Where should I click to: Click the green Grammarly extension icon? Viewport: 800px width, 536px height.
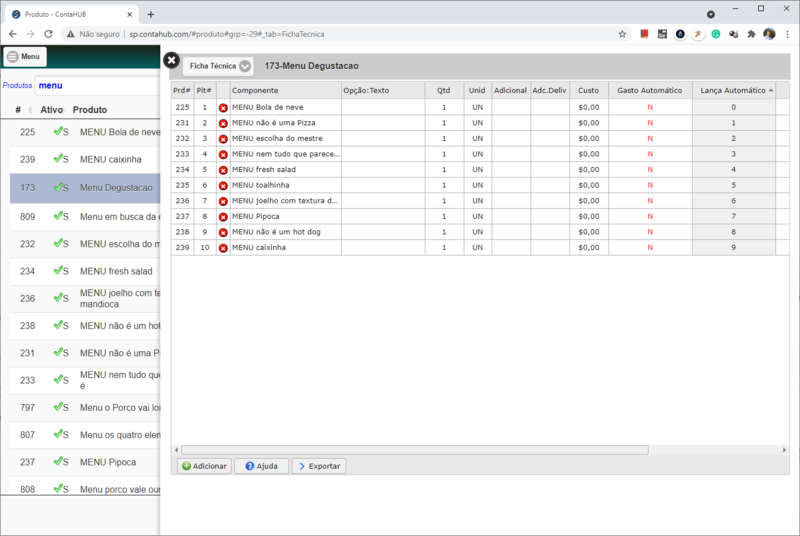(x=716, y=34)
